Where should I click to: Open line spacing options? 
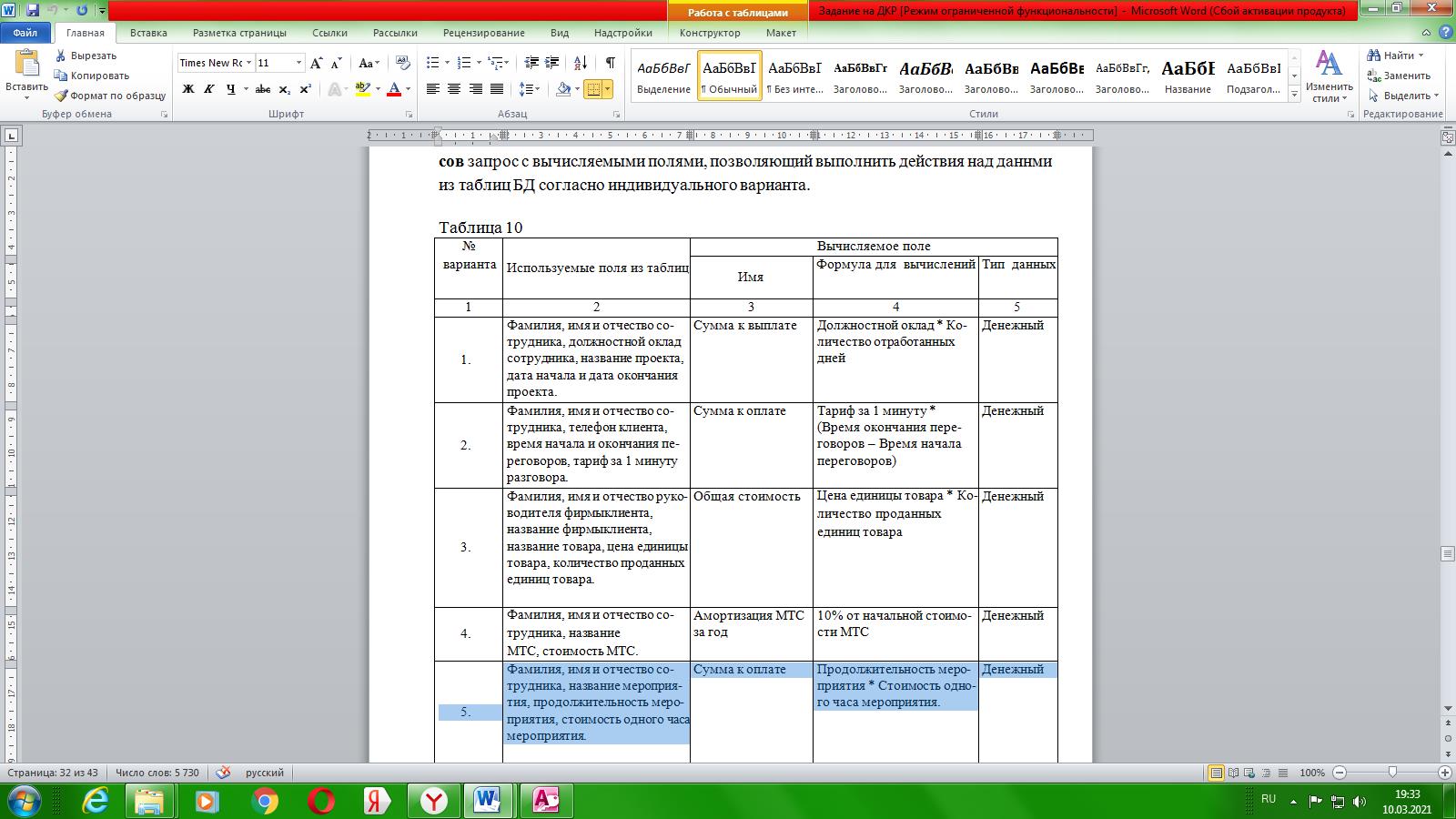529,89
